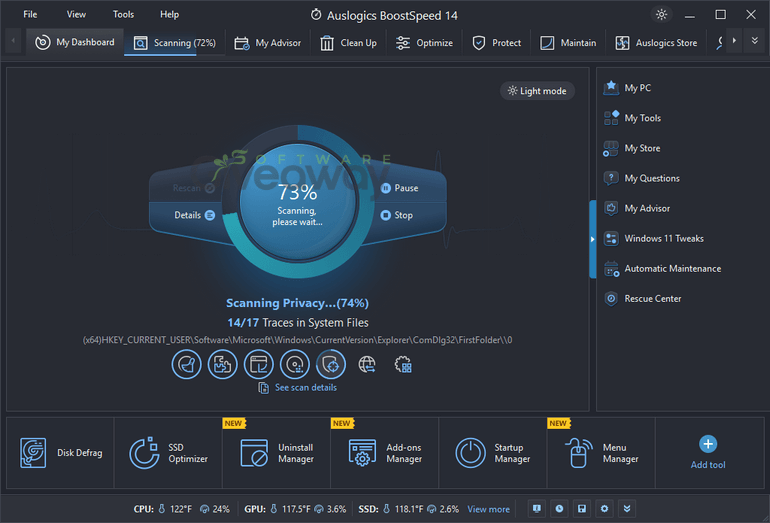Open Rescue Center

click(x=642, y=299)
